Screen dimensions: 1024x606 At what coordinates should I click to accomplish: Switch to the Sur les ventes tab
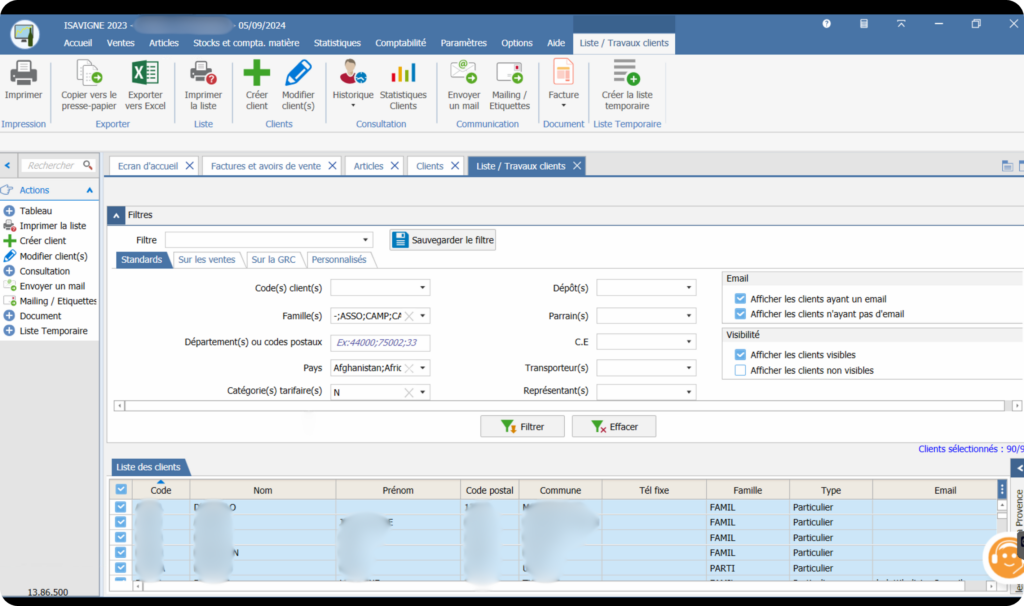click(207, 260)
